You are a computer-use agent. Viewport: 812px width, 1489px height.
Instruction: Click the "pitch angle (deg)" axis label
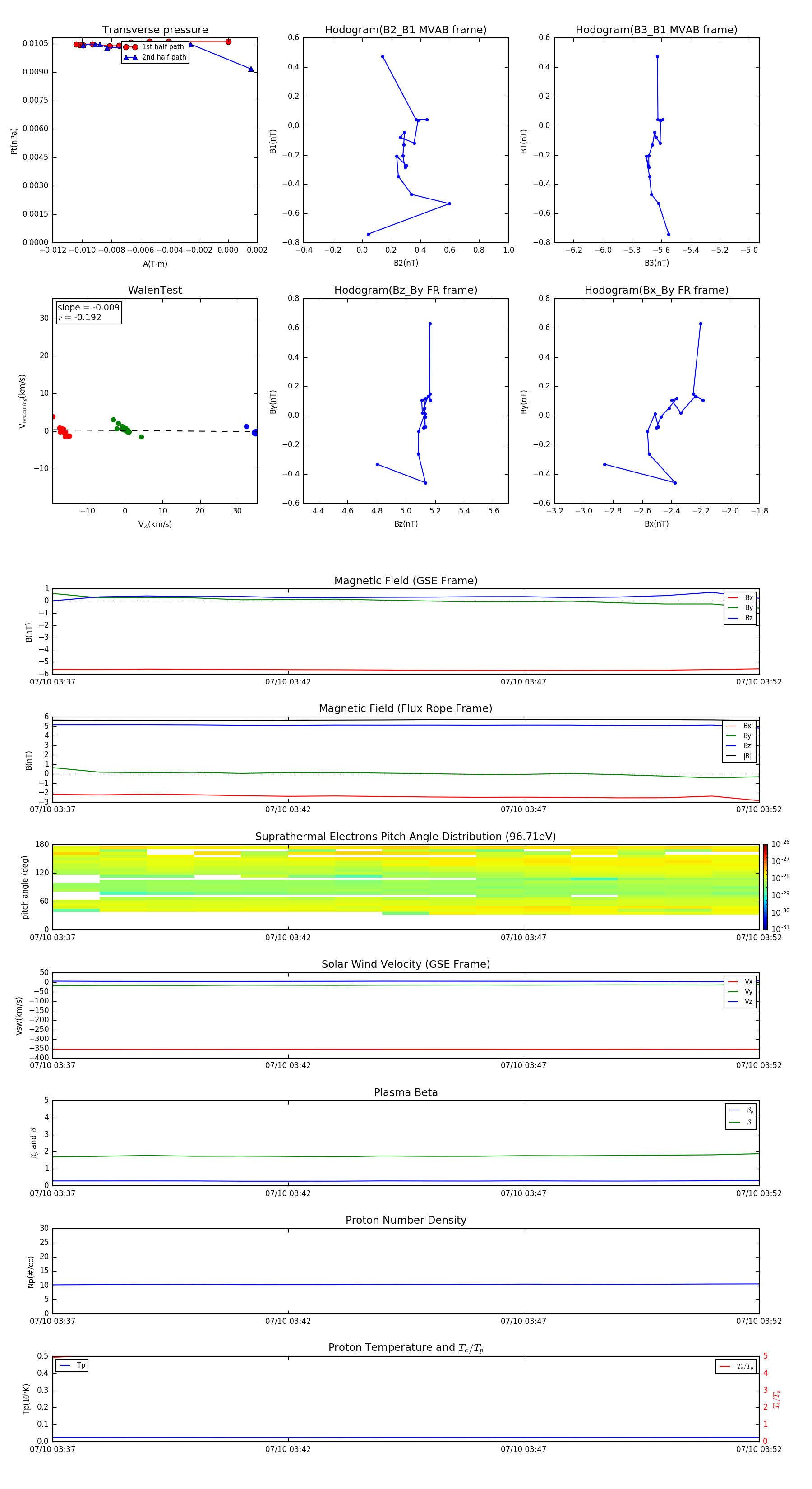pyautogui.click(x=25, y=887)
